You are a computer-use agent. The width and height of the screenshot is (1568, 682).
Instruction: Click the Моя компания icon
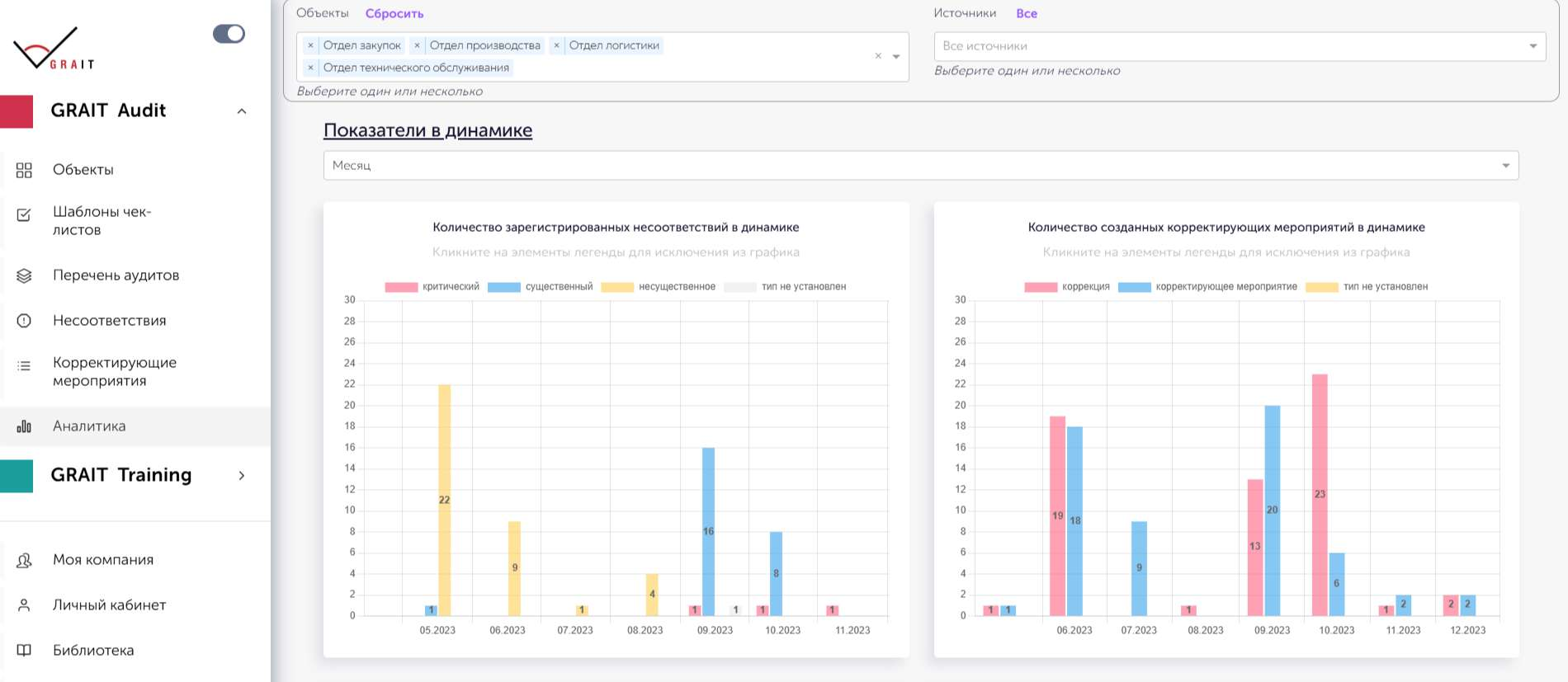pos(24,560)
